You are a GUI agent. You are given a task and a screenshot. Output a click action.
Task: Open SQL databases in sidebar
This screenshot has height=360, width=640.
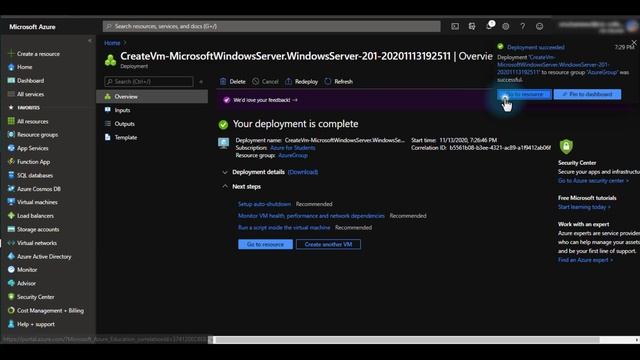tap(35, 175)
